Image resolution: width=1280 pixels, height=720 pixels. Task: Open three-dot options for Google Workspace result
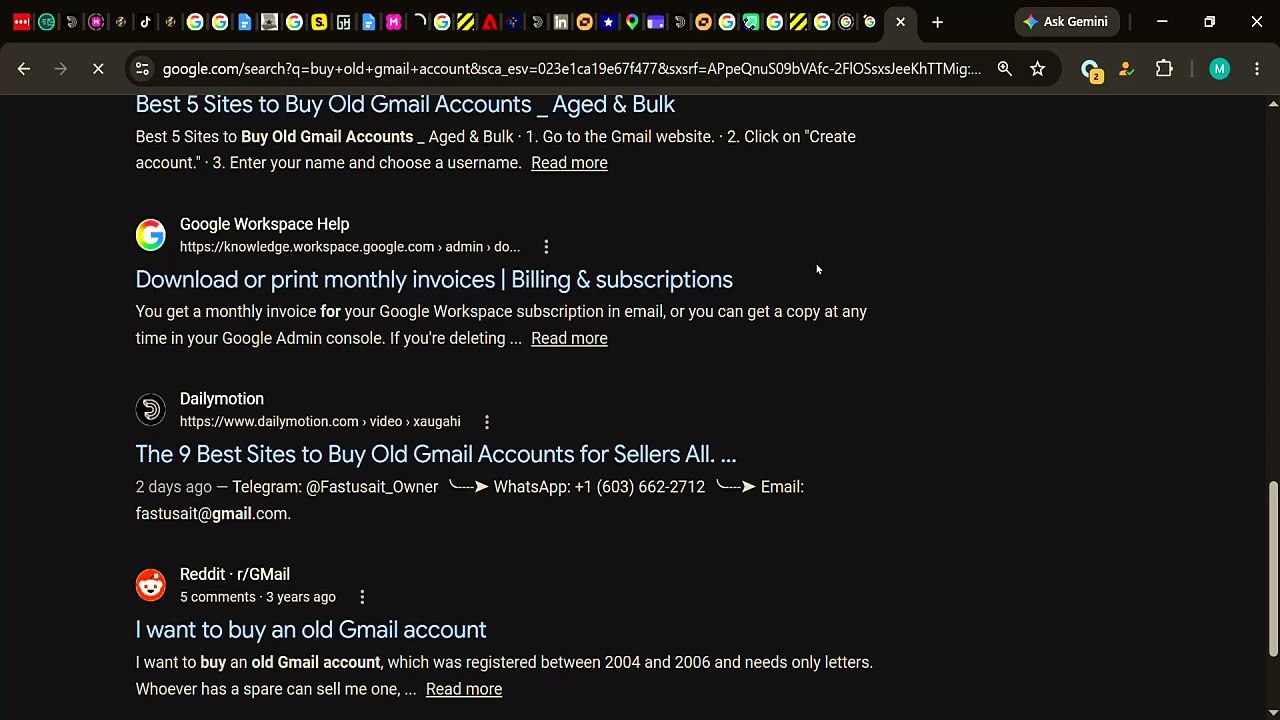[x=546, y=247]
